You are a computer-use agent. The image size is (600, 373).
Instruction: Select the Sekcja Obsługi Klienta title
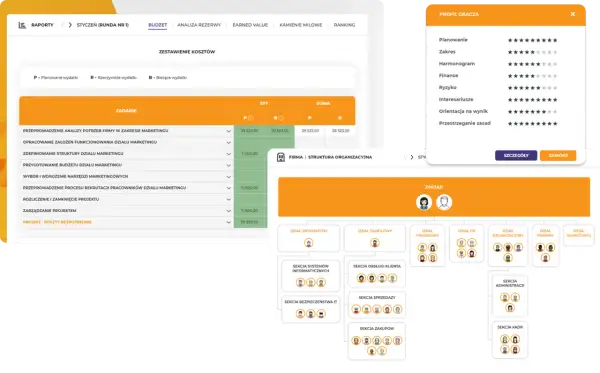point(377,266)
